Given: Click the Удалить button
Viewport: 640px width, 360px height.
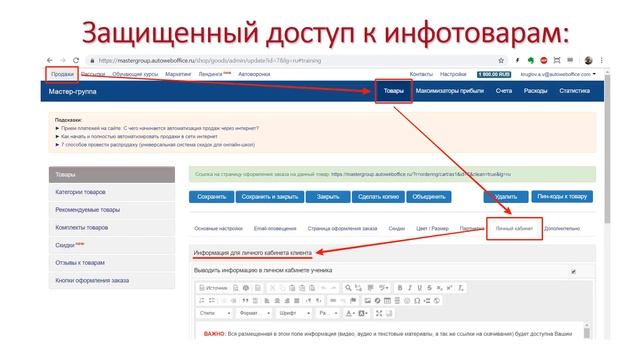Looking at the screenshot, I should (x=506, y=197).
